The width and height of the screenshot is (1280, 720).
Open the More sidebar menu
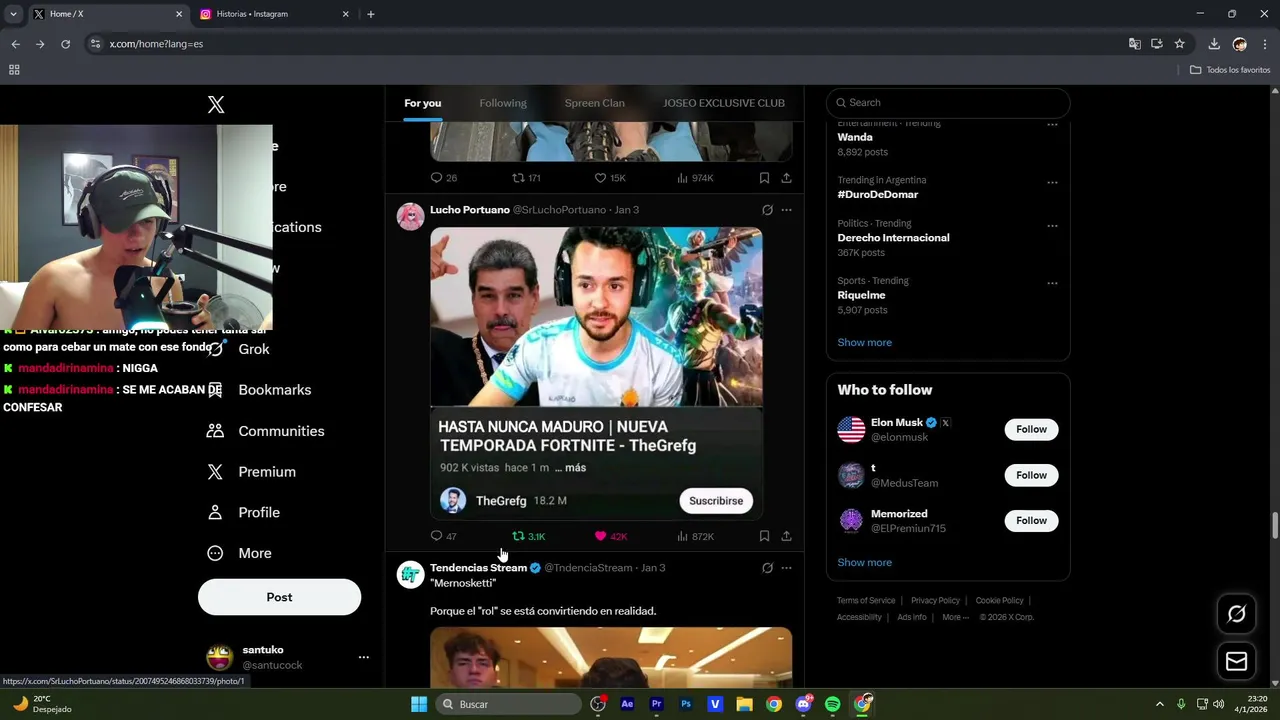point(240,553)
